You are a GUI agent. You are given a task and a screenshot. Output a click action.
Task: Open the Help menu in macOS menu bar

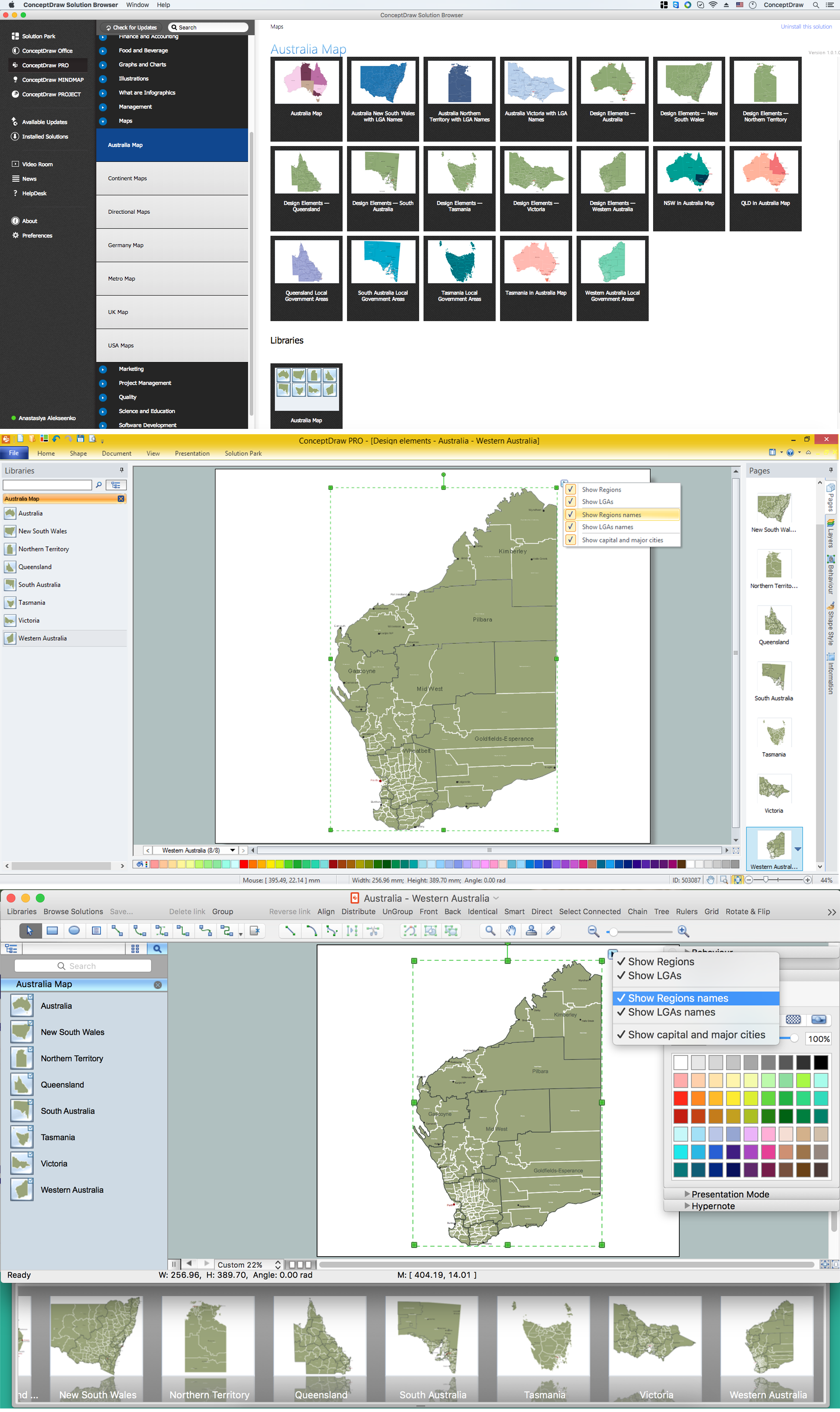tap(163, 5)
